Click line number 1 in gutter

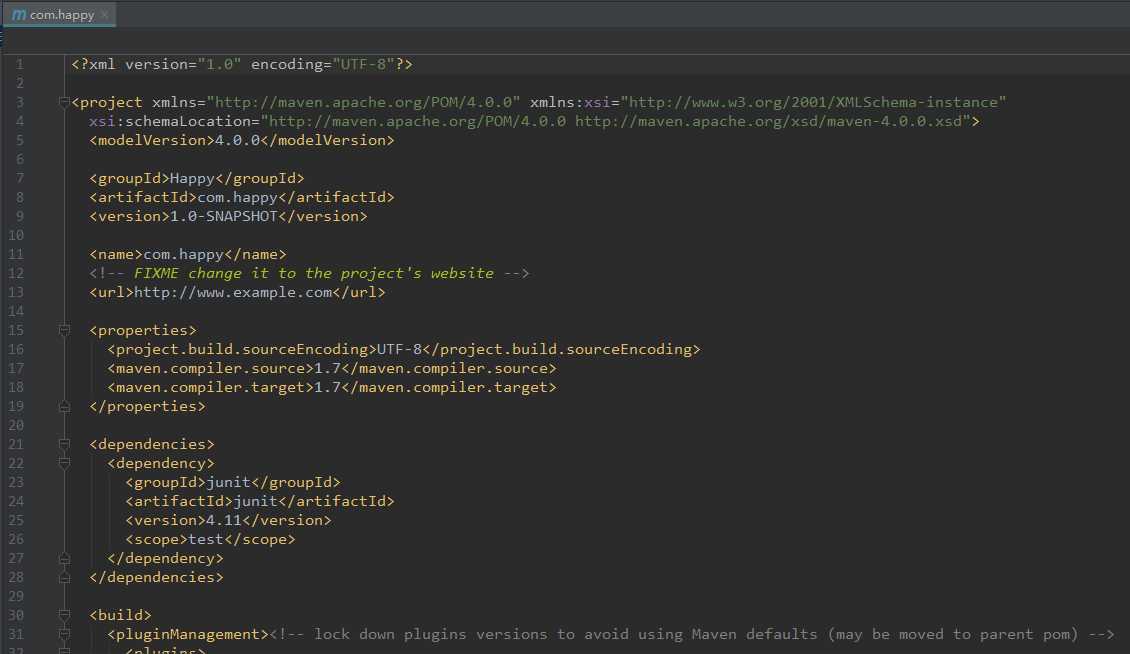[x=19, y=64]
